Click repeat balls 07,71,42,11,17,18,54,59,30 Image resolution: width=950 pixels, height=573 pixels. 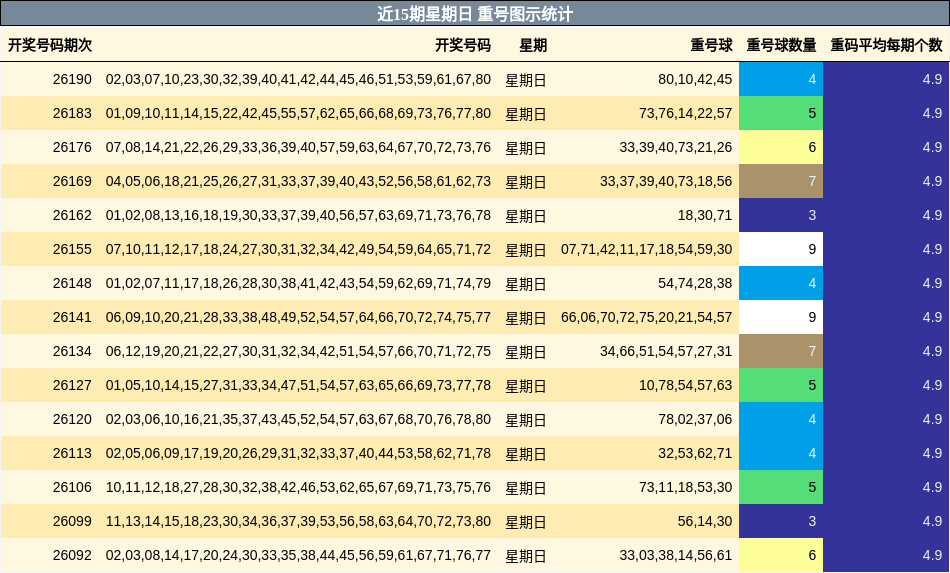click(x=646, y=249)
